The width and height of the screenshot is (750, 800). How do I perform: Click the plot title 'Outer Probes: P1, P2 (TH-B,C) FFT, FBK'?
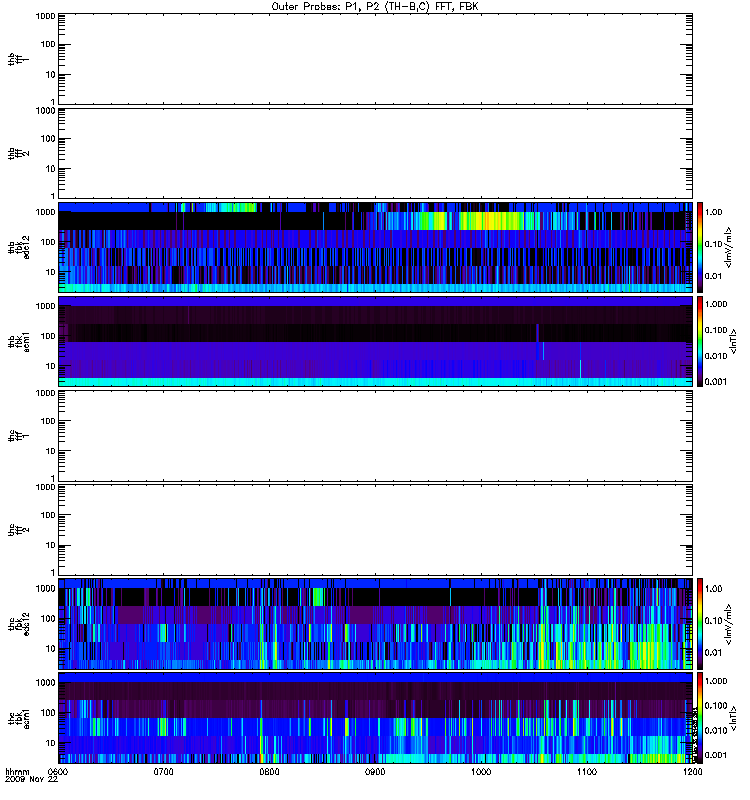point(375,7)
